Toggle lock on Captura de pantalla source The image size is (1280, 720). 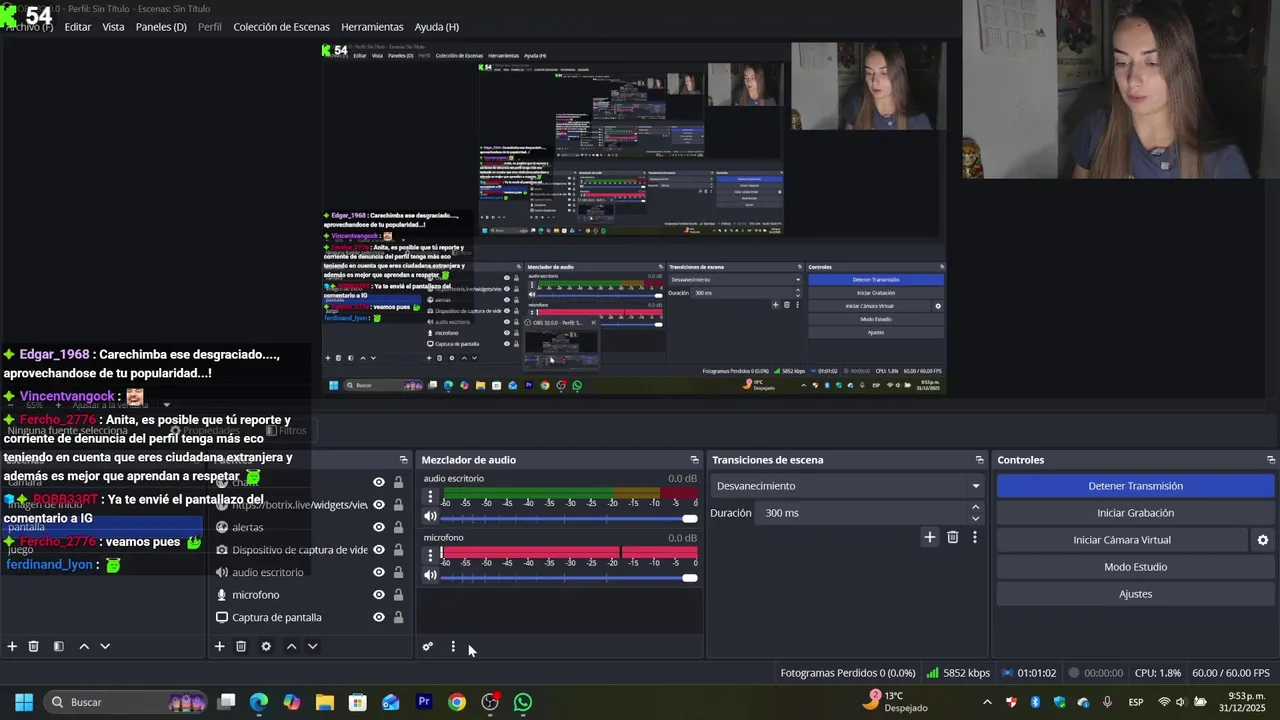[x=398, y=617]
